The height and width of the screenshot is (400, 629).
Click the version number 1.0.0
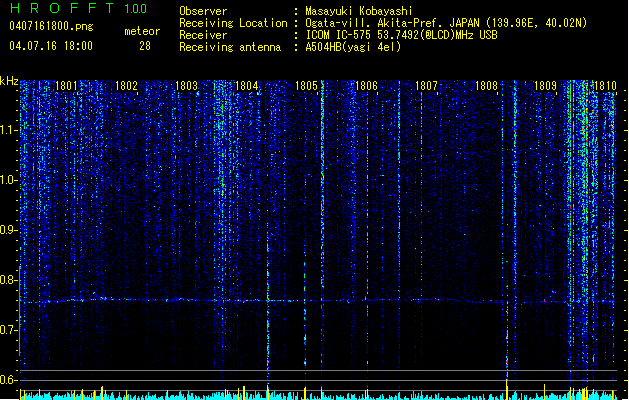tap(136, 9)
